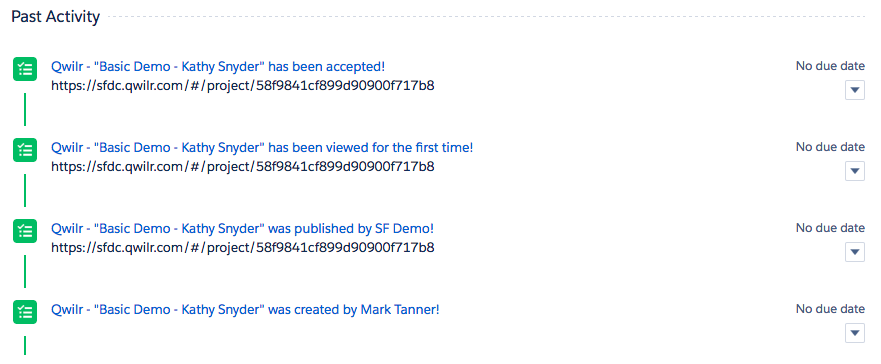Screen dimensions: 881x364
Task: Click task icon beside 'viewed for the first time' entry
Action: point(25,150)
